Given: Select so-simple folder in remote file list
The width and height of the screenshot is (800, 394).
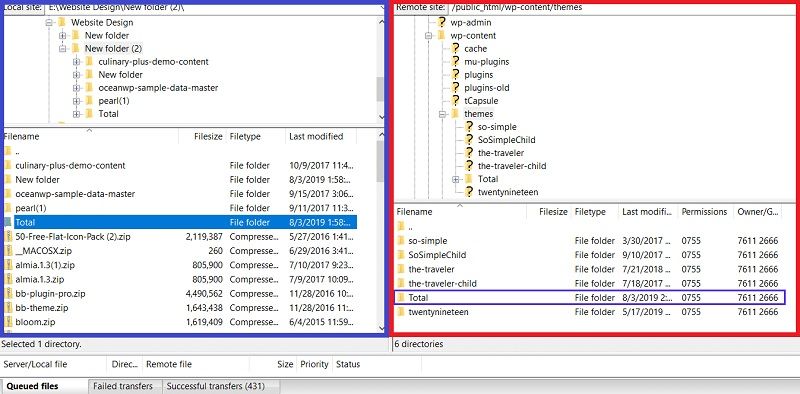Looking at the screenshot, I should coord(589,240).
